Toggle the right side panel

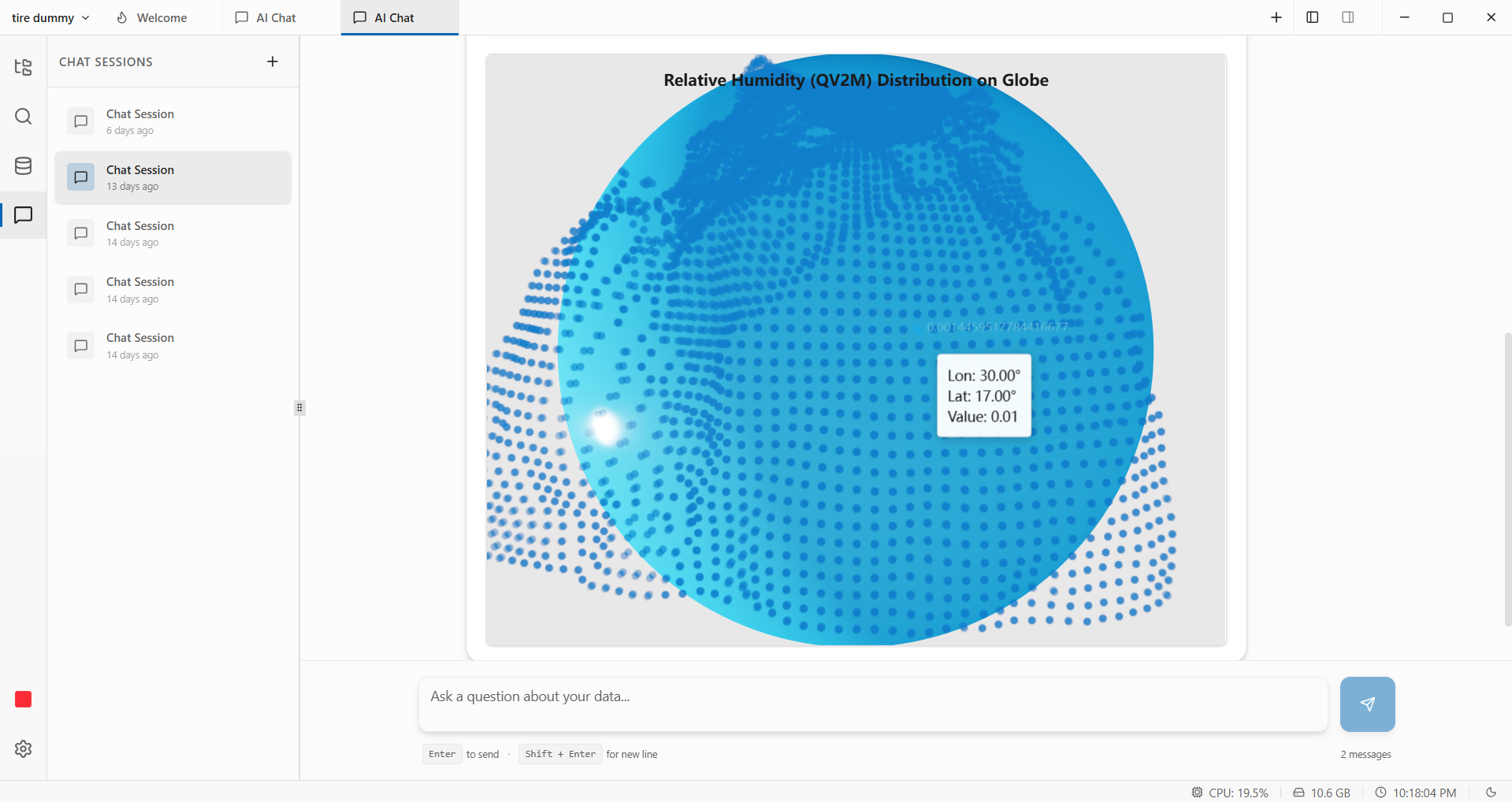[x=1348, y=17]
